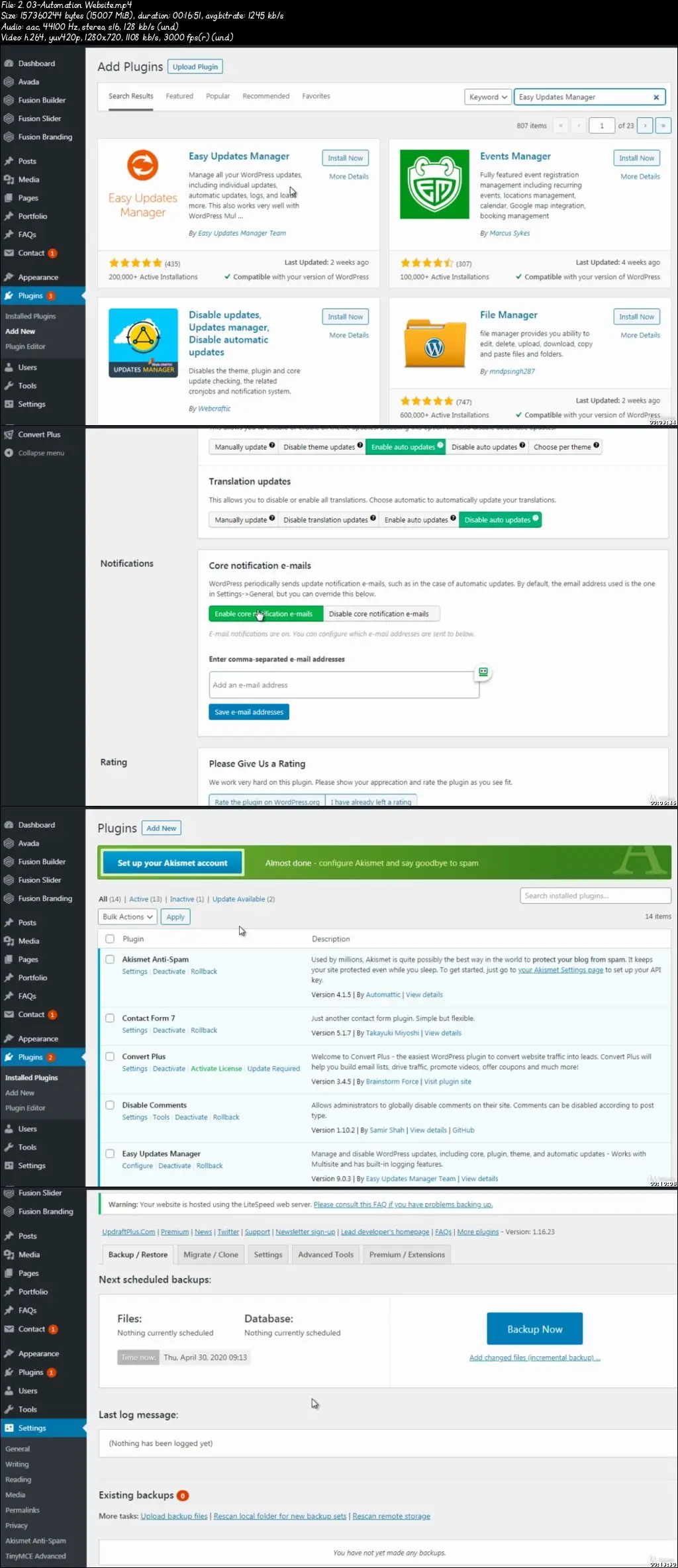The image size is (678, 1568).
Task: Open Posts pin icon on Add Plugins screen
Action: pos(9,162)
